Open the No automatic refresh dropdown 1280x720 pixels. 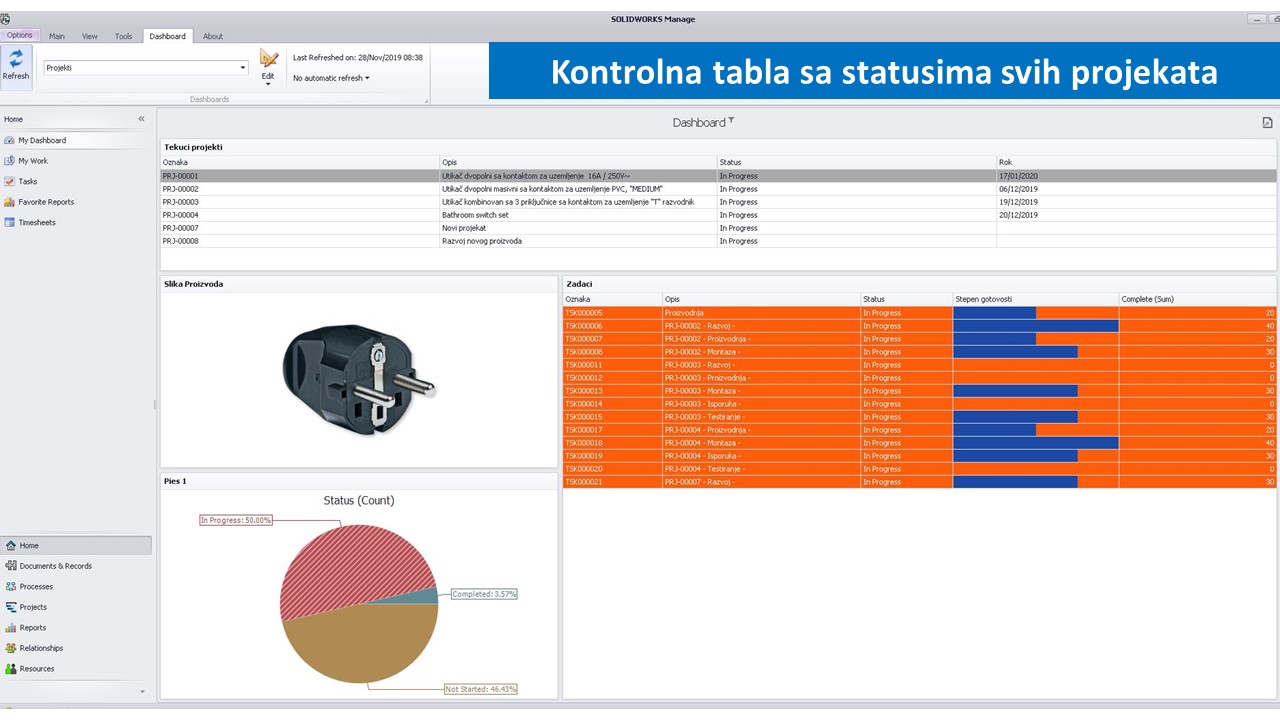point(331,78)
